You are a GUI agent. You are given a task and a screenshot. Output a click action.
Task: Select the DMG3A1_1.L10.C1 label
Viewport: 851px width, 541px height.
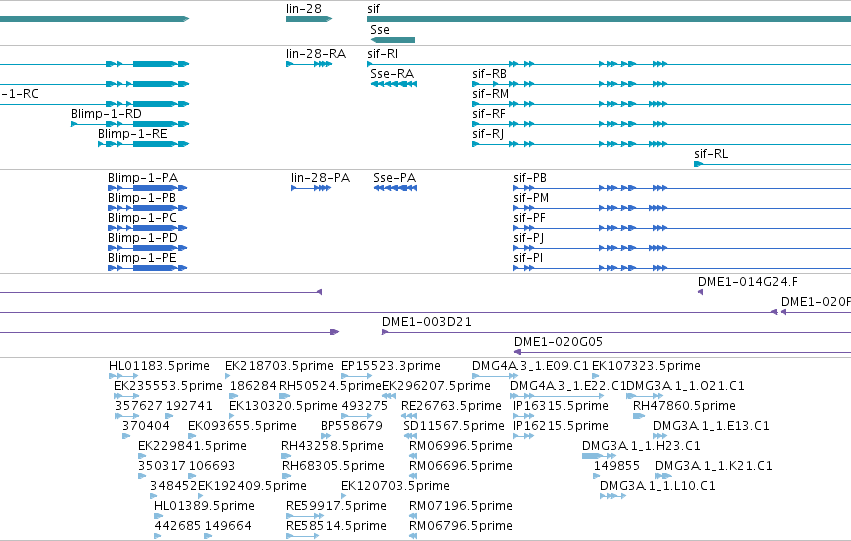pos(658,487)
